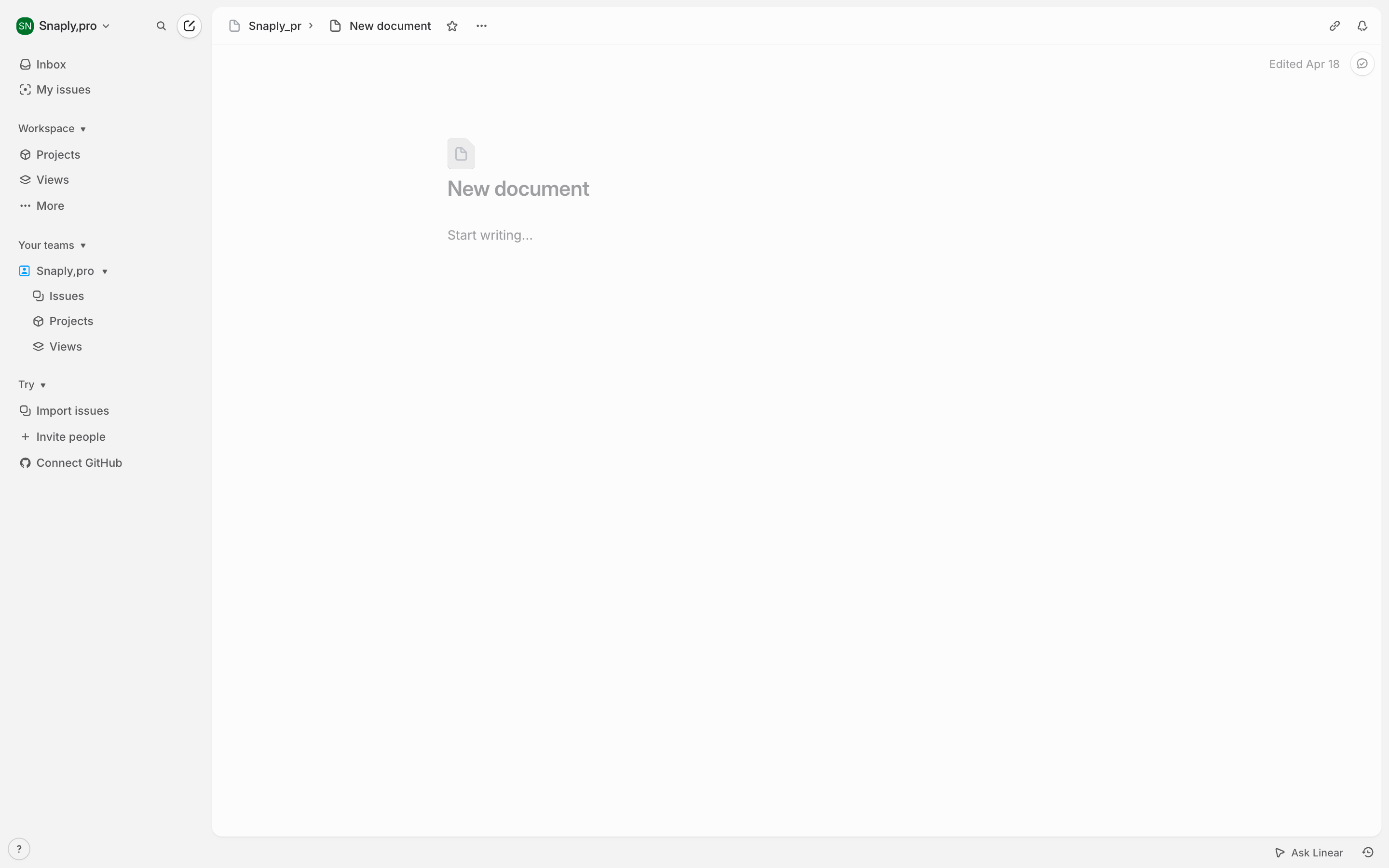Click Edited Apr 18 text

[1304, 64]
